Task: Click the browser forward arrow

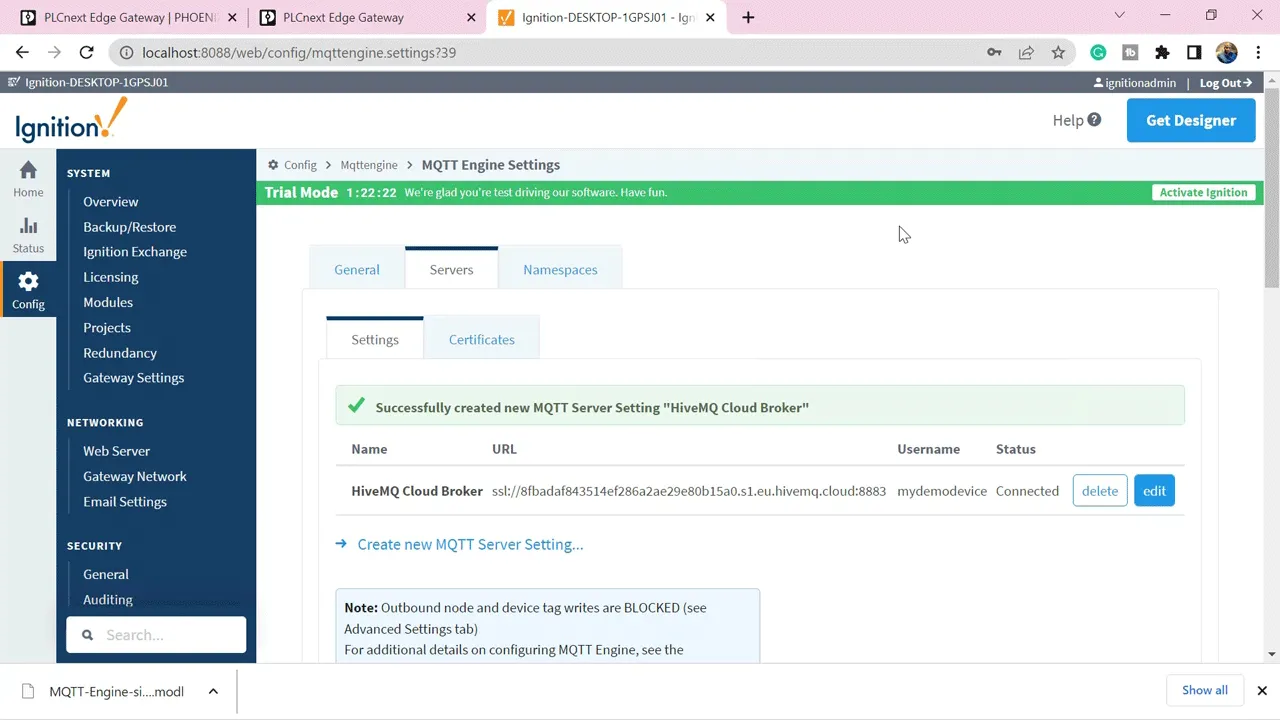Action: click(54, 53)
